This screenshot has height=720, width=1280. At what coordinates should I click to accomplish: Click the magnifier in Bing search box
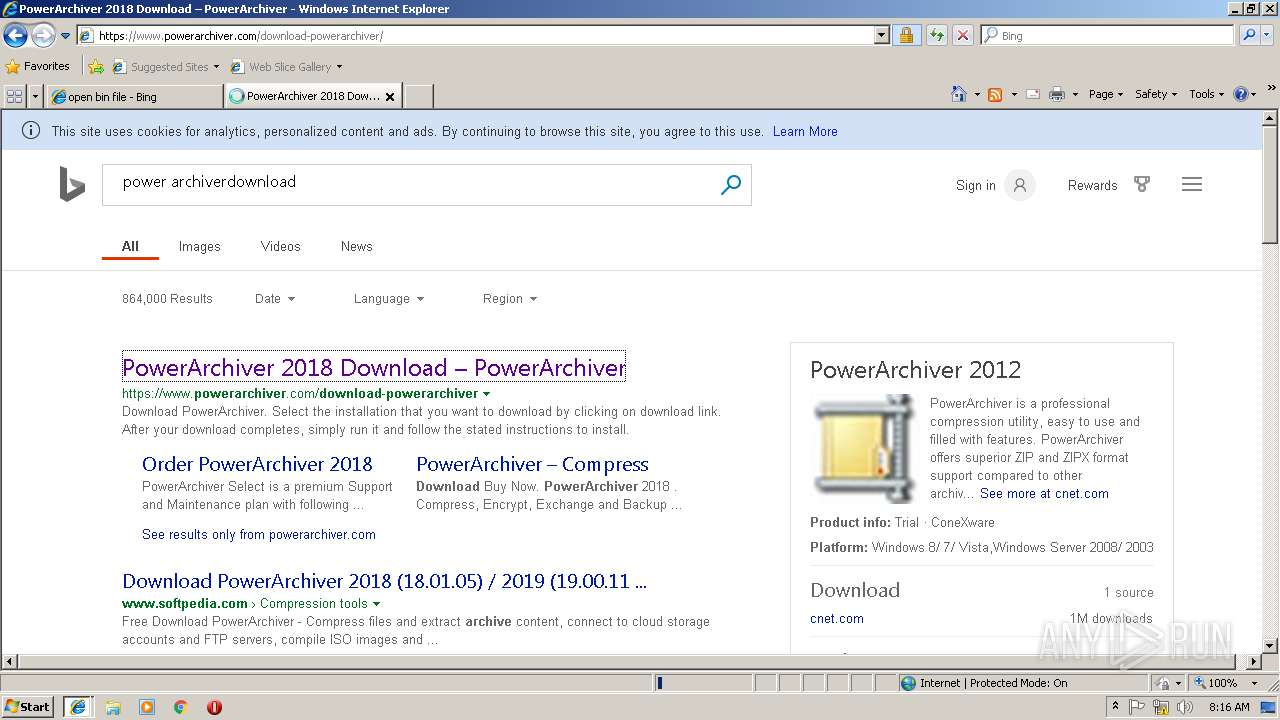[x=731, y=185]
